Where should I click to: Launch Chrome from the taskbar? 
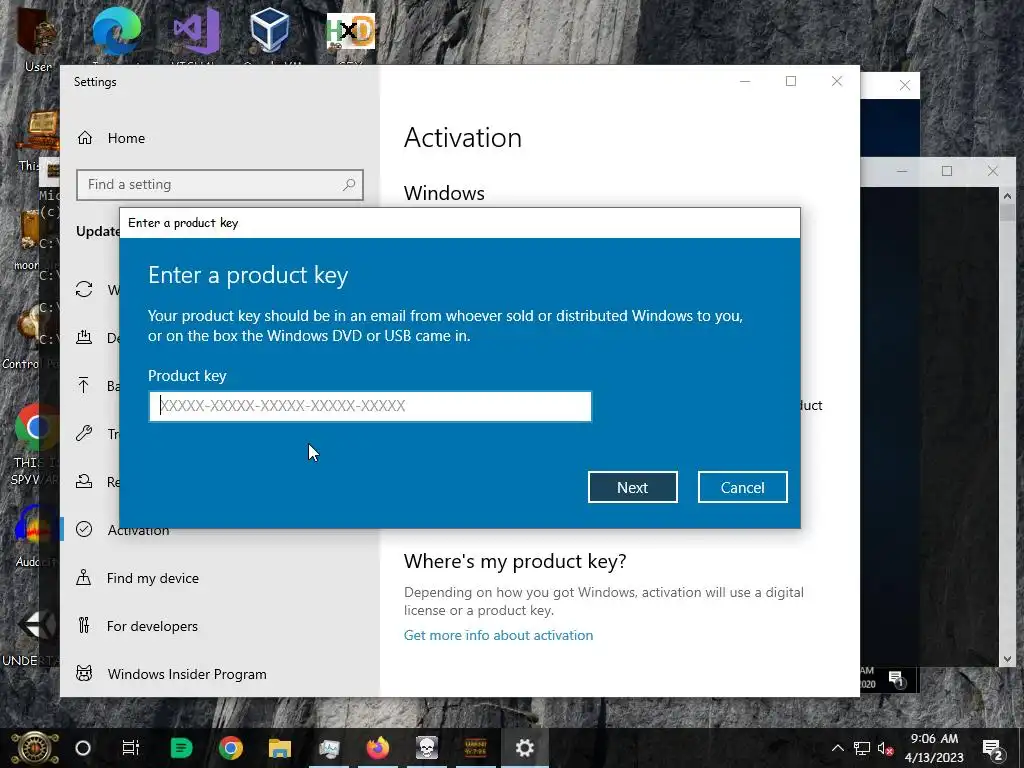pos(231,748)
